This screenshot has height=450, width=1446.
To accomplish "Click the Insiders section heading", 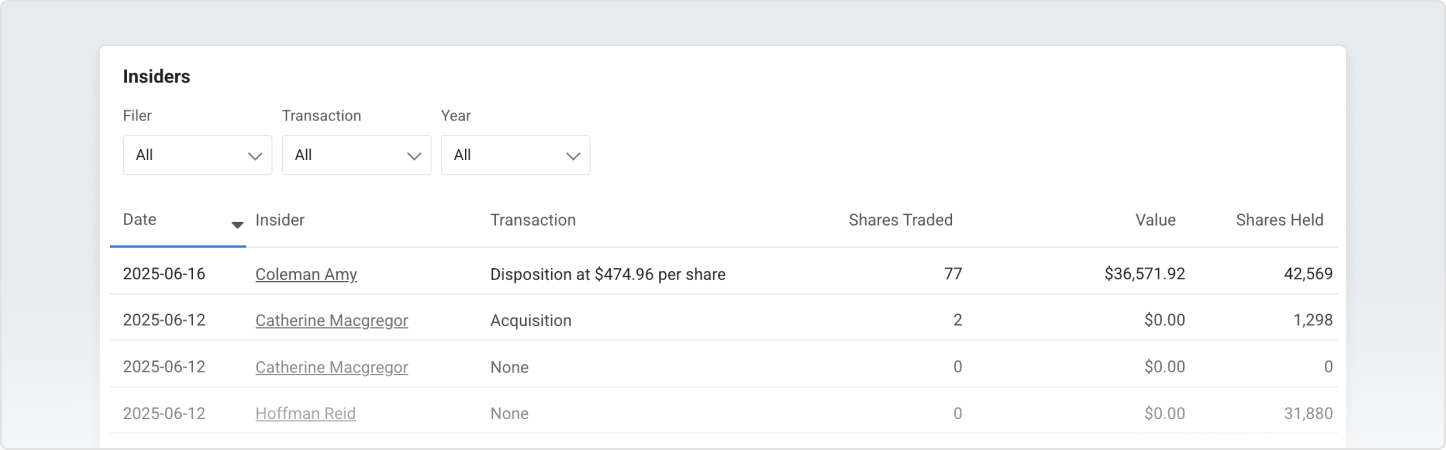I will click(156, 77).
